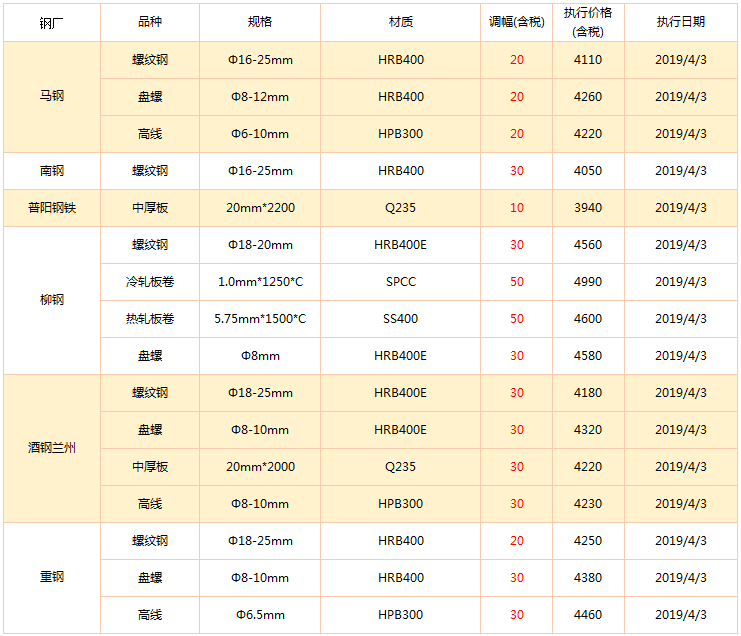The height and width of the screenshot is (636, 741).
Task: Click the spec 20mm*2200 cell
Action: coord(260,208)
